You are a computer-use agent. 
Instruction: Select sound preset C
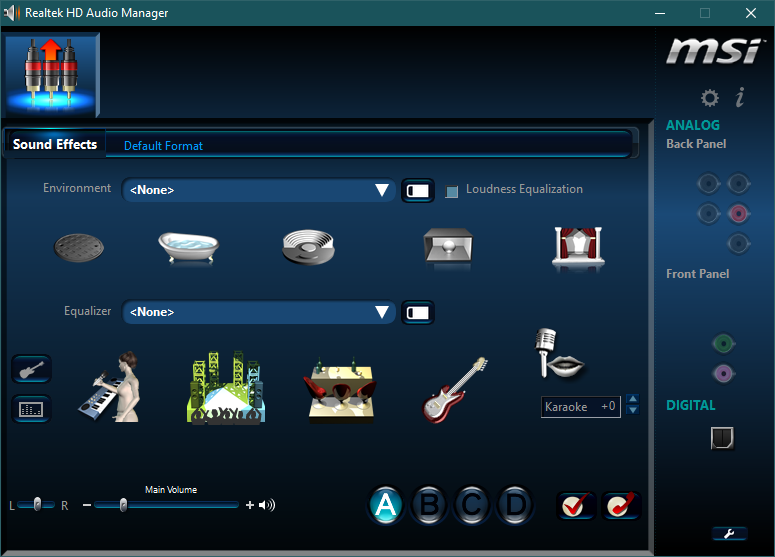[x=472, y=505]
